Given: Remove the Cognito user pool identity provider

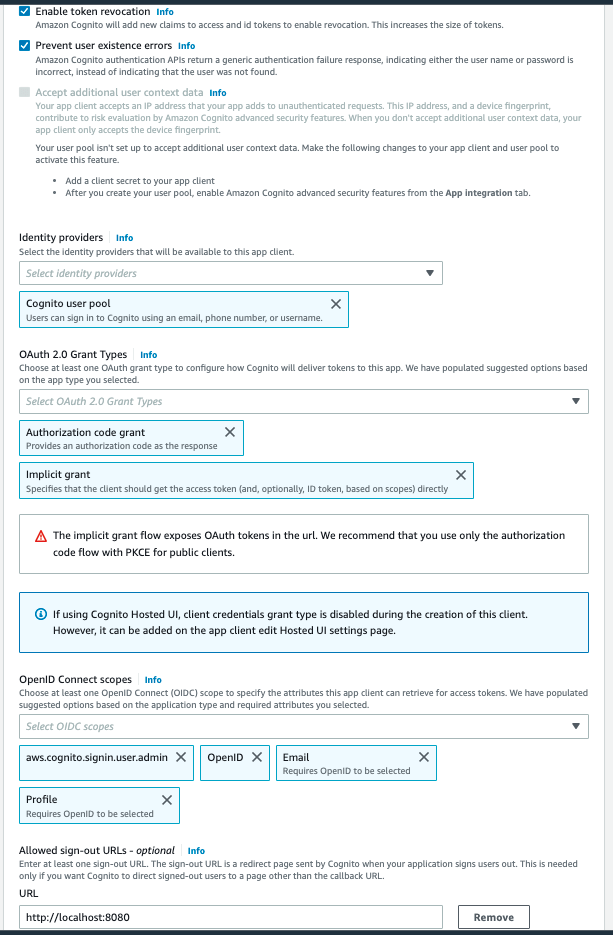Looking at the screenshot, I should [336, 303].
